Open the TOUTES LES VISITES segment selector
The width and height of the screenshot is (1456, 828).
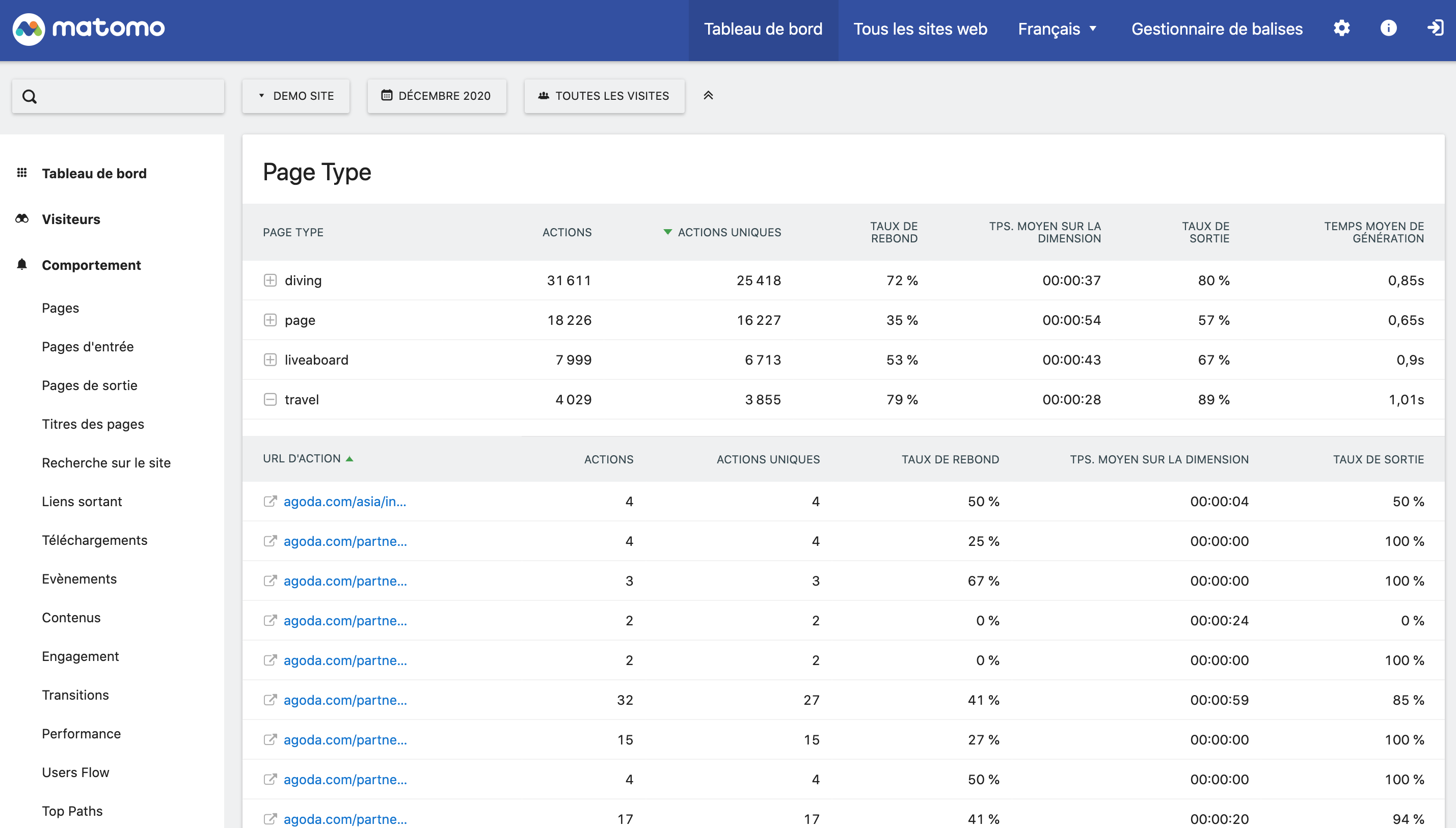(x=604, y=96)
